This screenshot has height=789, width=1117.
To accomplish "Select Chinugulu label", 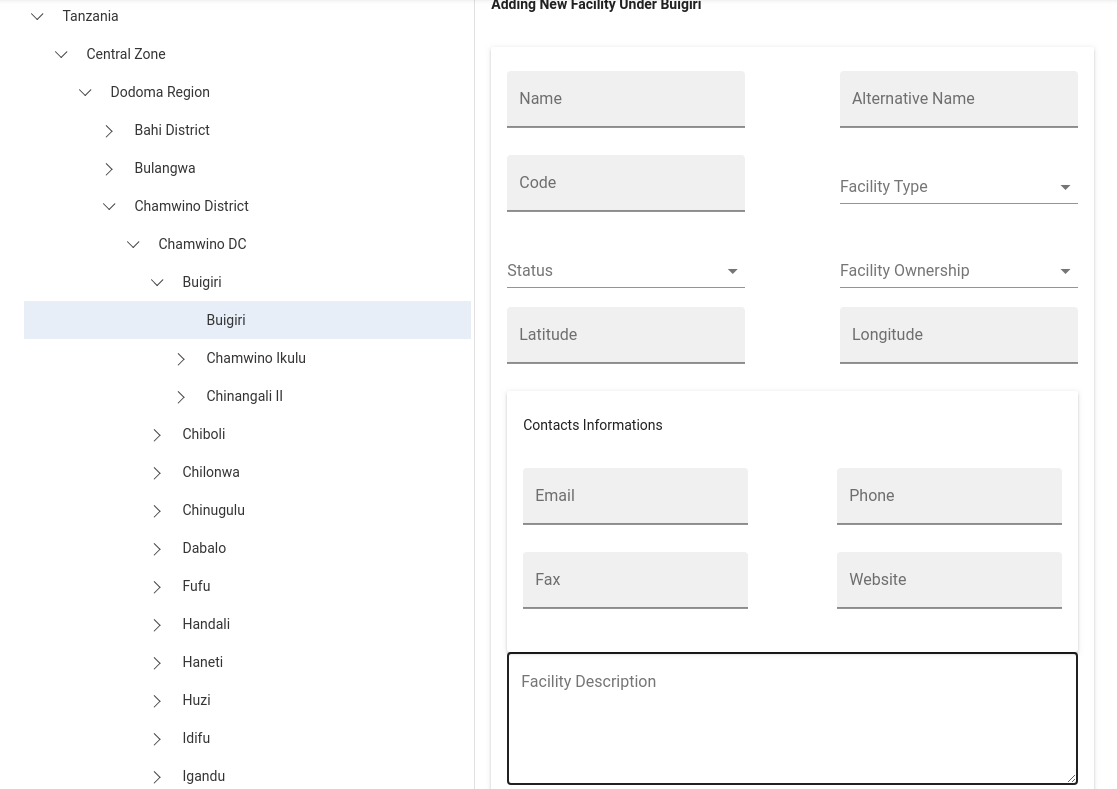I will tap(214, 510).
